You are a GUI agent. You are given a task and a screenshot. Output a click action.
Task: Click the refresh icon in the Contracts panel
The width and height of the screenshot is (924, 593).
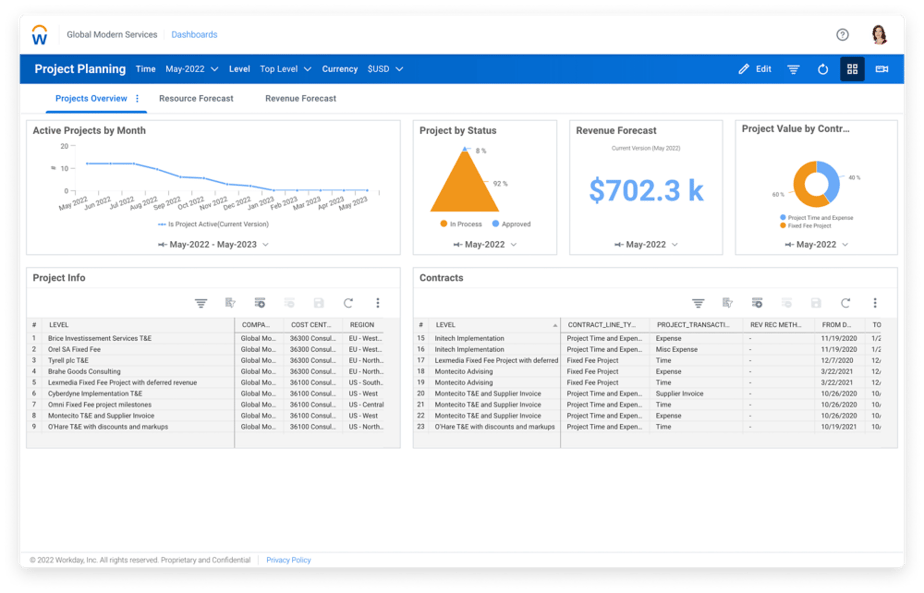843,303
